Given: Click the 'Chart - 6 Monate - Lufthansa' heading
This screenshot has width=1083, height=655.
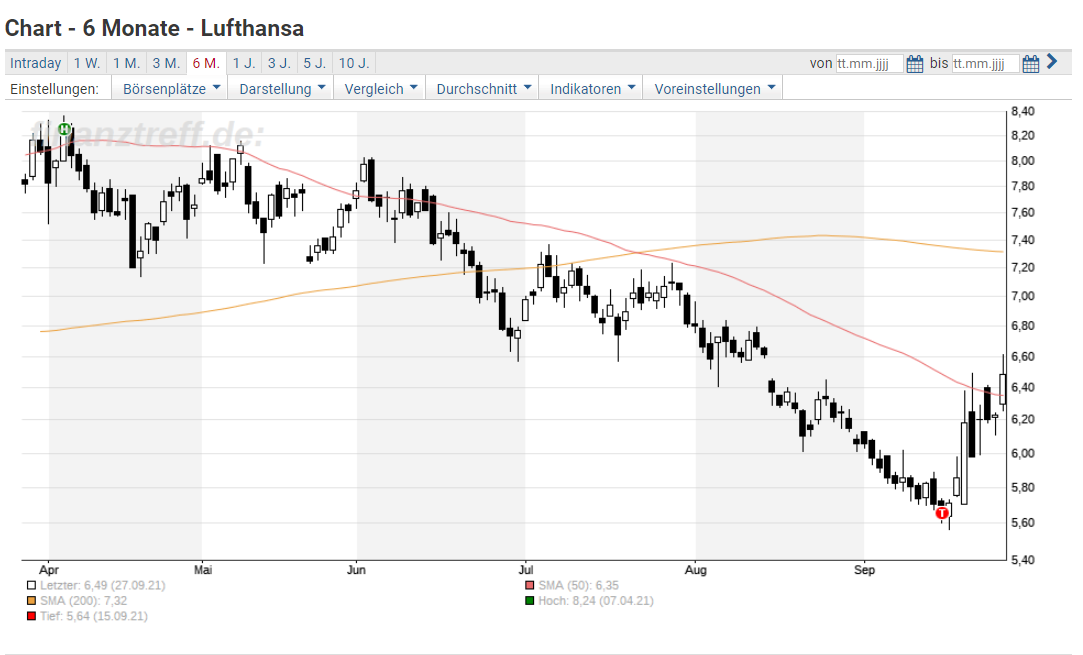Looking at the screenshot, I should pyautogui.click(x=155, y=28).
